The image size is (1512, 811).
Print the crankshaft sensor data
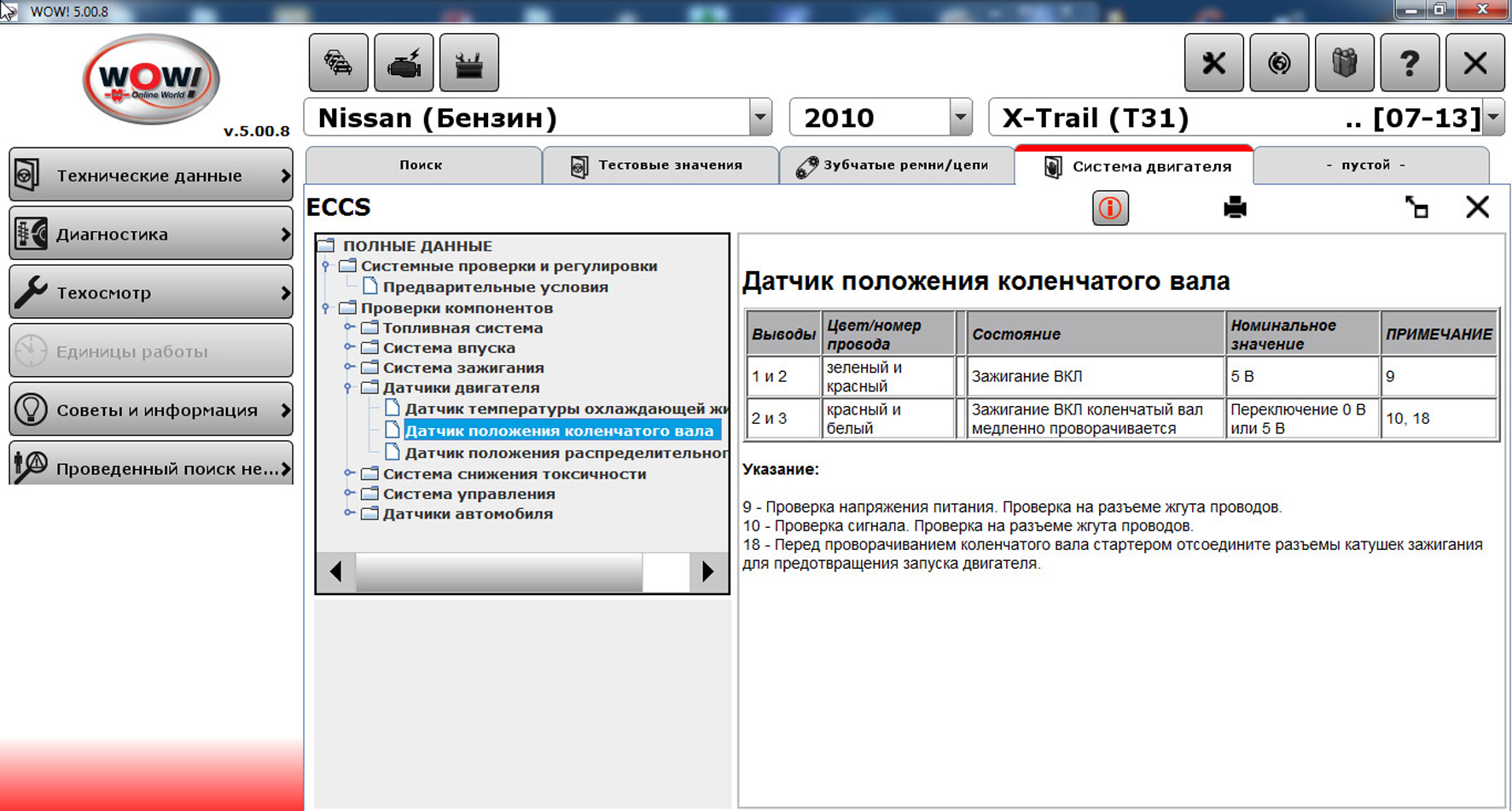[1235, 207]
